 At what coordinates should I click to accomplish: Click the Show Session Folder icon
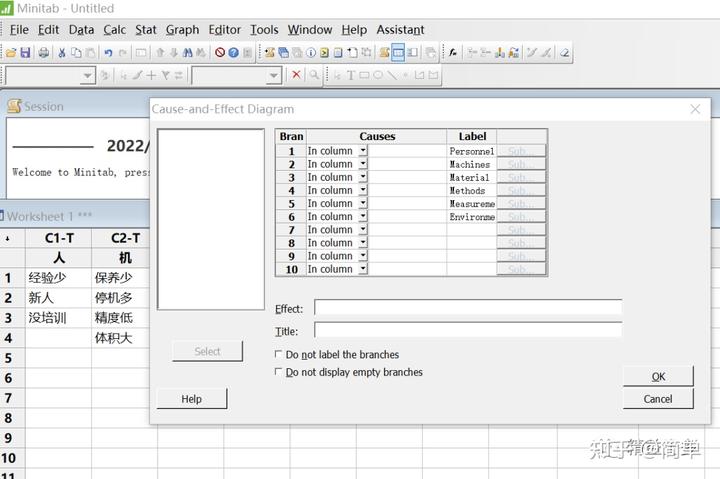pyautogui.click(x=270, y=53)
